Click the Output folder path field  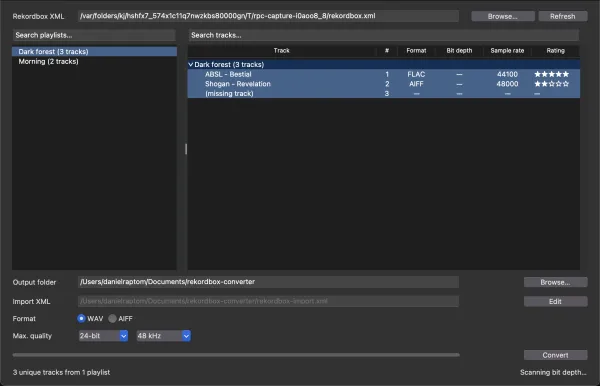tap(268, 282)
